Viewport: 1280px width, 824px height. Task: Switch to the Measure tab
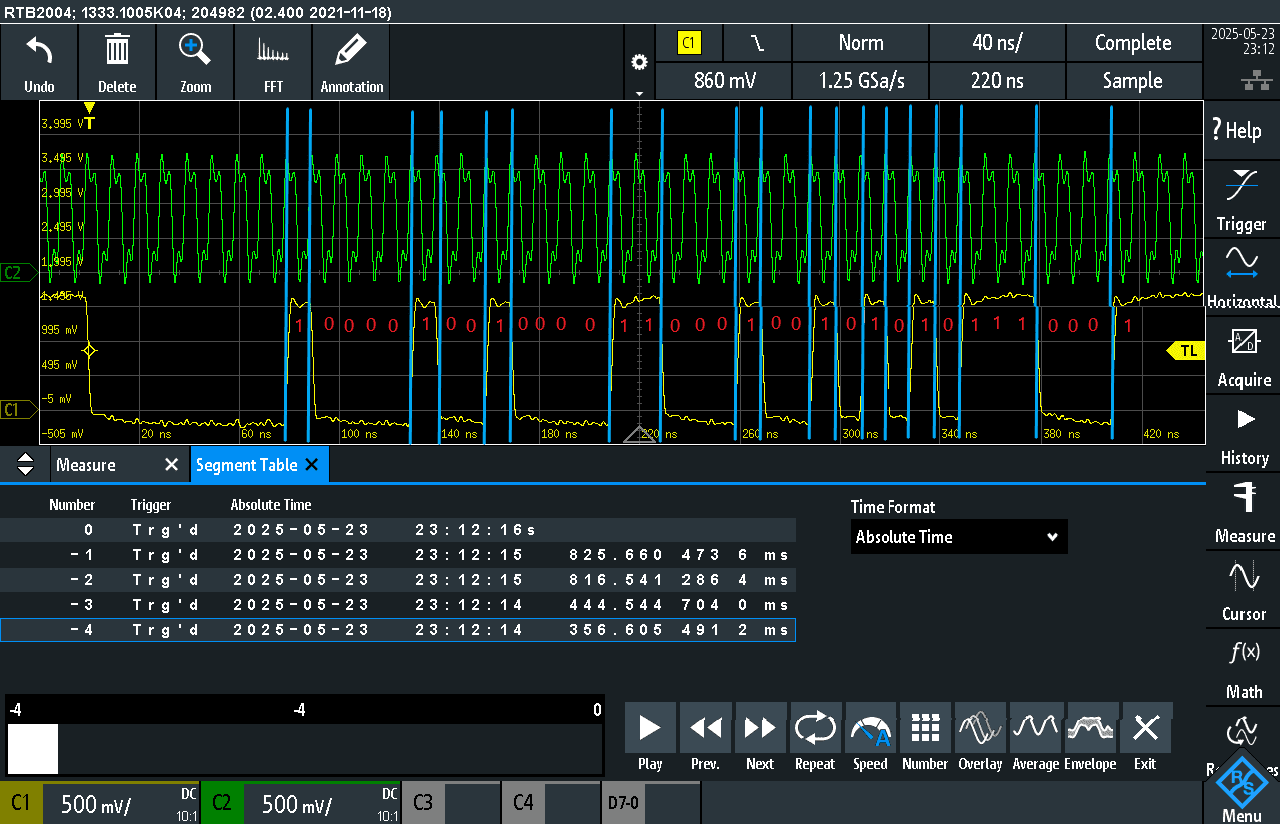86,465
